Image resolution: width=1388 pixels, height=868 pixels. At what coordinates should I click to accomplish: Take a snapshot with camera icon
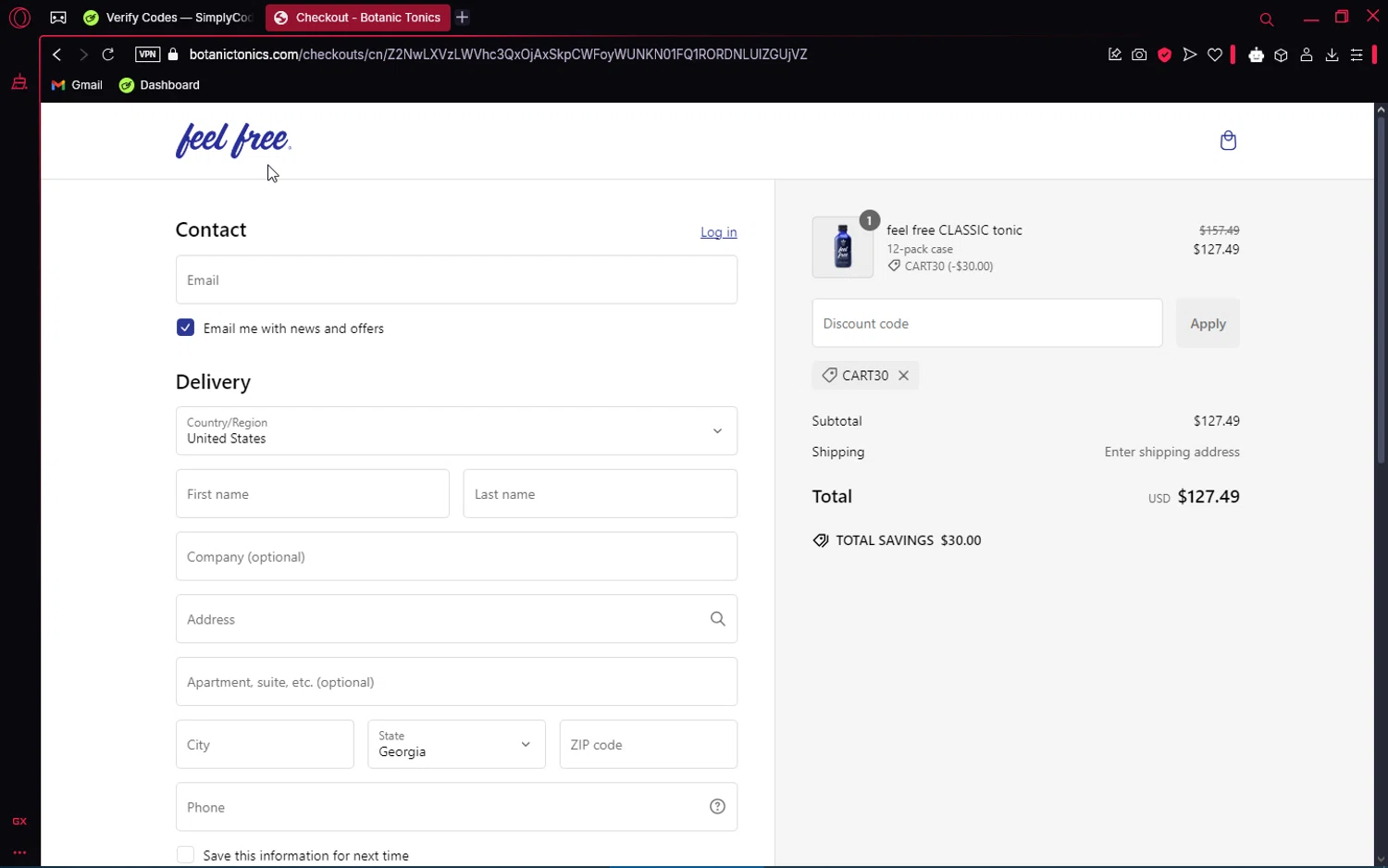click(x=1139, y=55)
